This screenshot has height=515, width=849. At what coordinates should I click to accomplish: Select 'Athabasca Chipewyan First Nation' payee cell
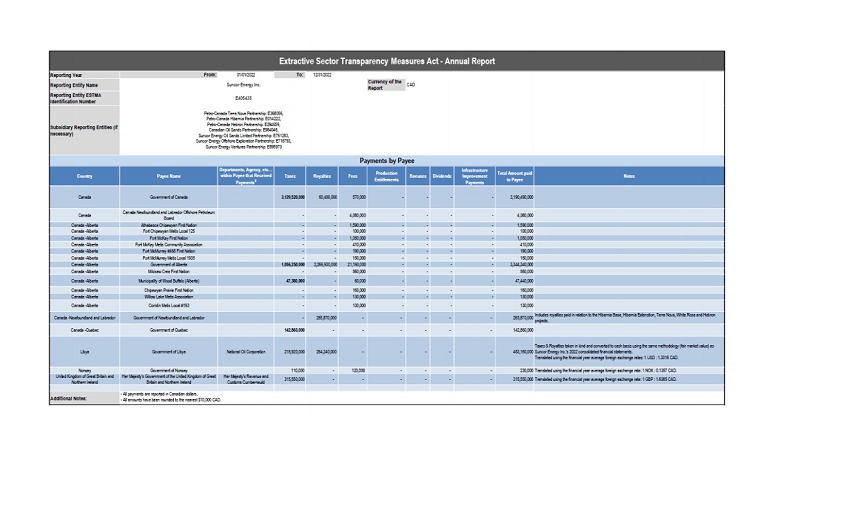tap(169, 225)
